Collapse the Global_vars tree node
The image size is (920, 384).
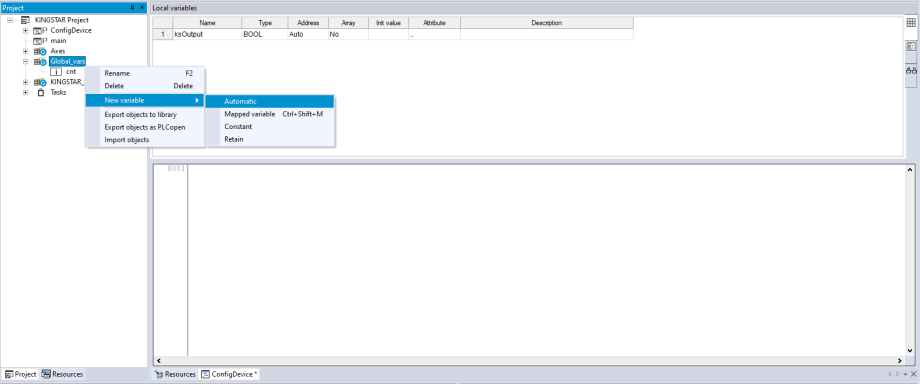(x=25, y=62)
